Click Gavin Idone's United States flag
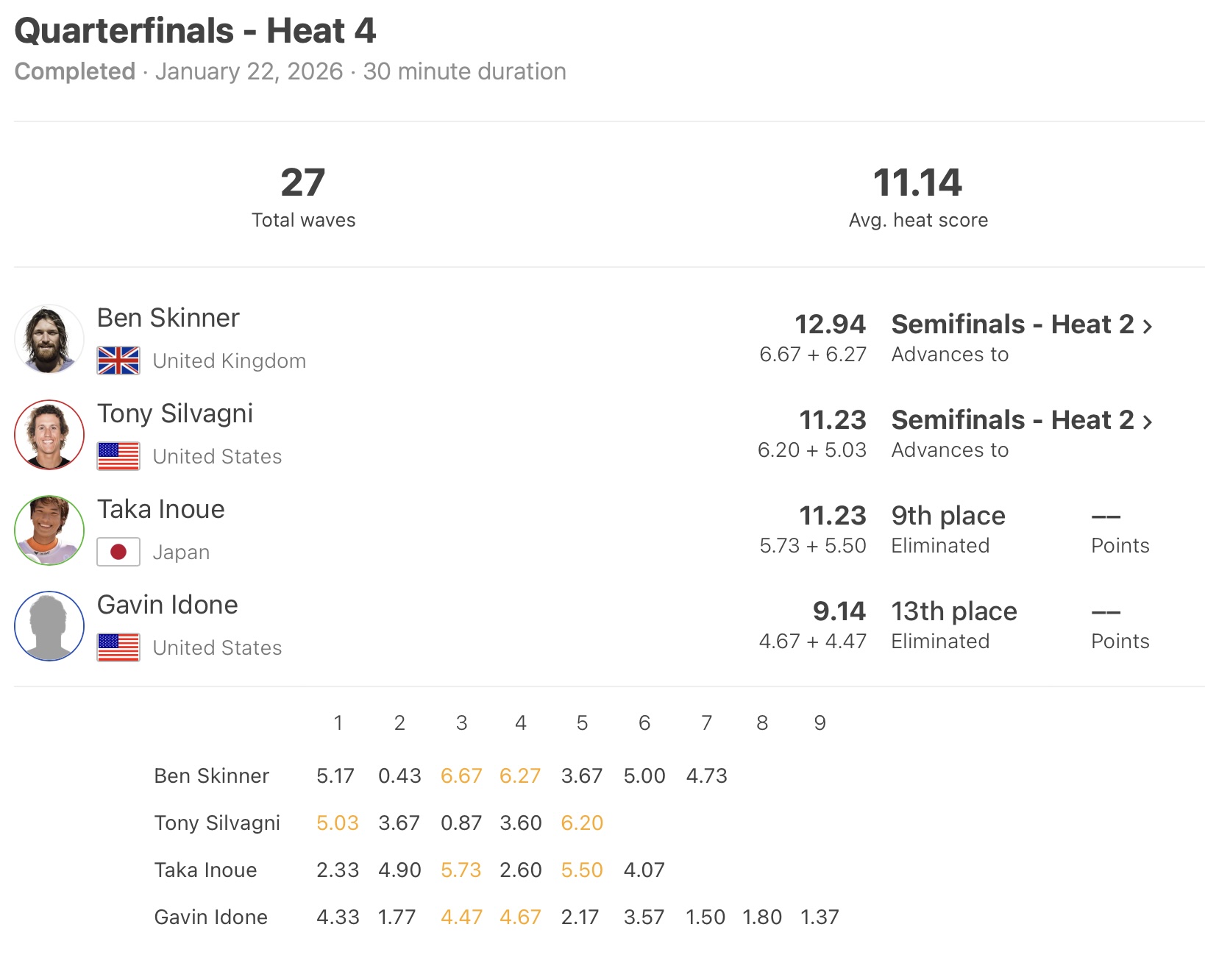This screenshot has width=1205, height=980. point(118,647)
